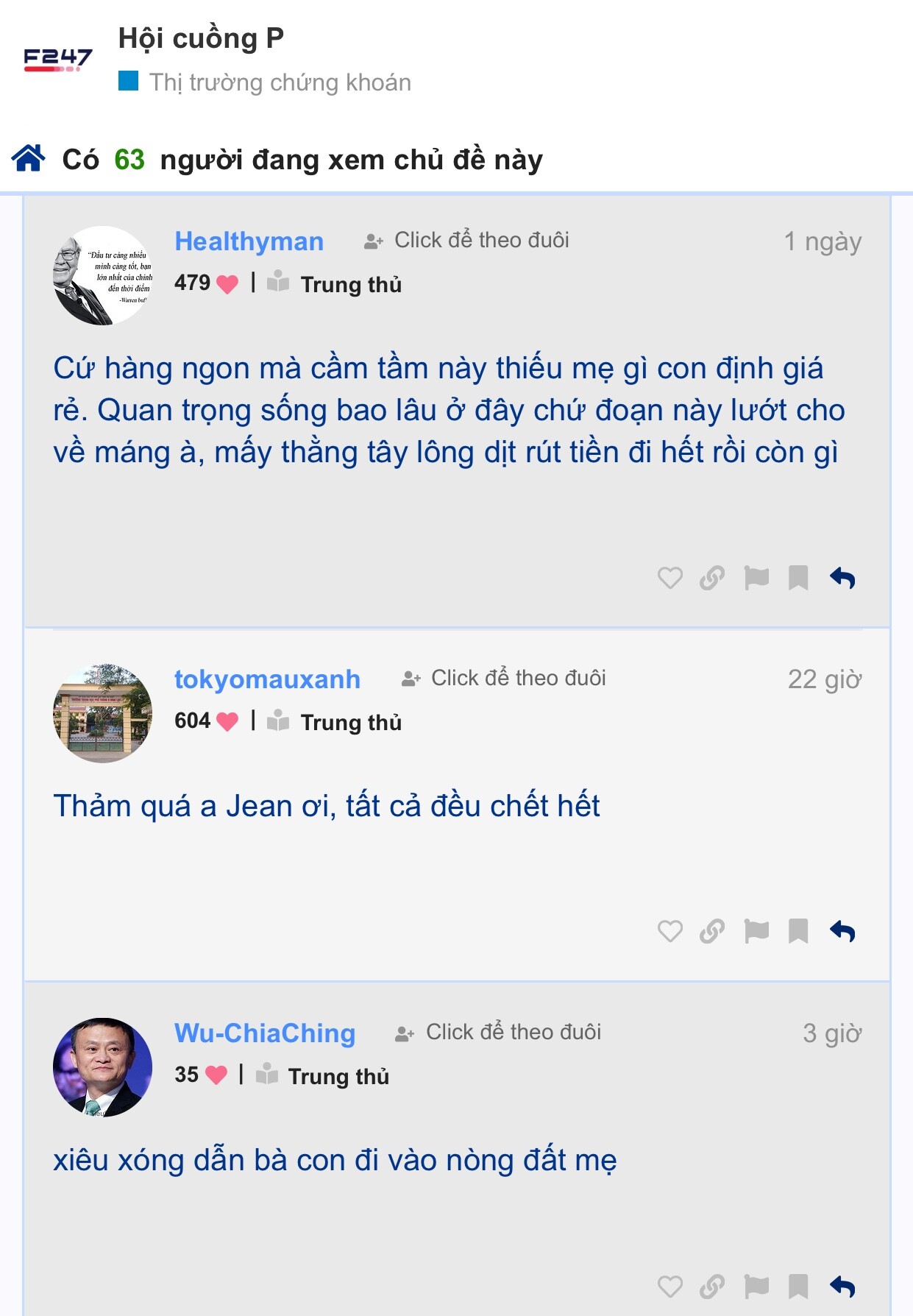This screenshot has width=913, height=1316.
Task: Flag tokyomauxanh's post
Action: tap(756, 932)
